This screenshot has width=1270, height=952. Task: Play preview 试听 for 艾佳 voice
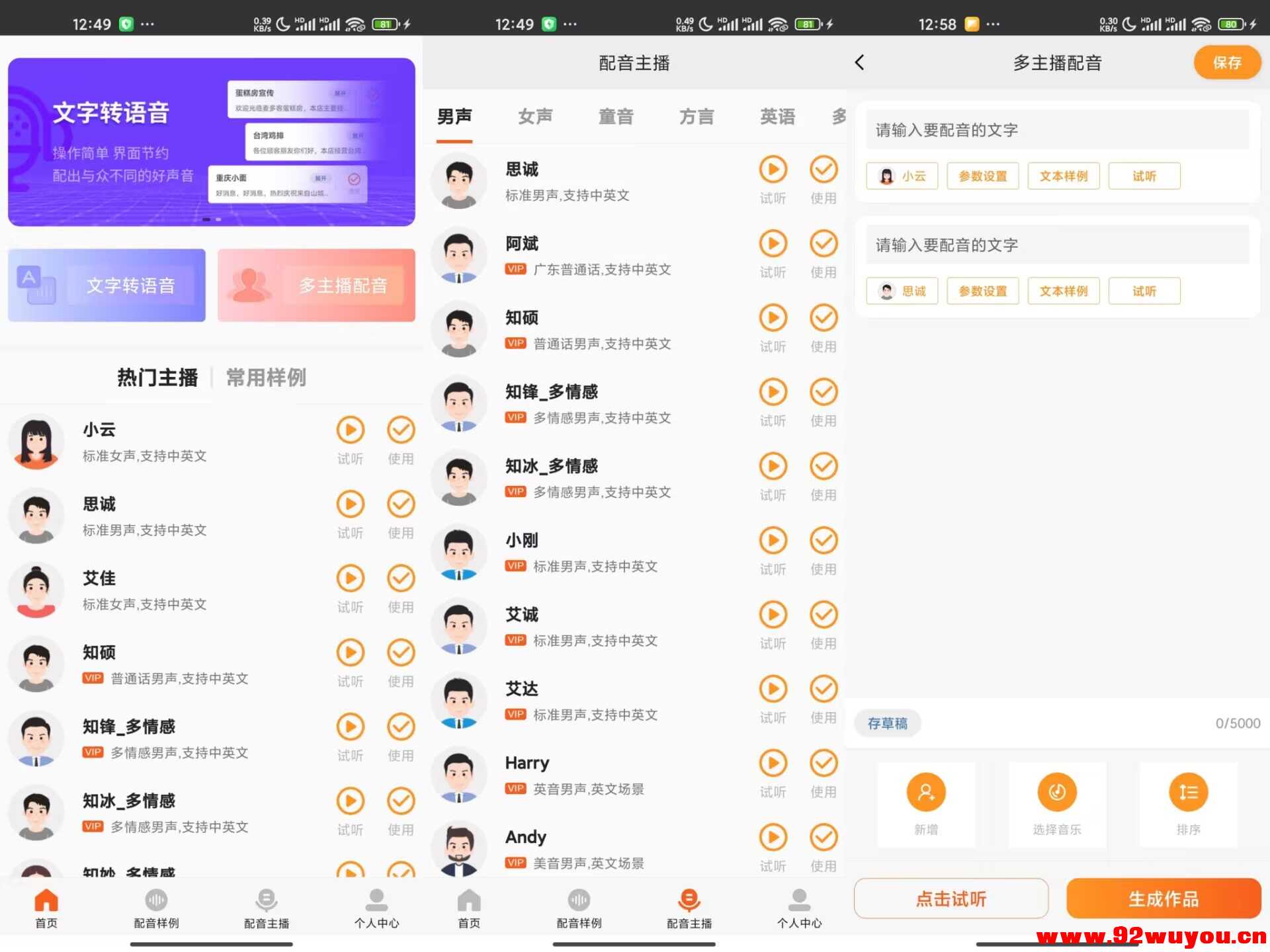pos(351,578)
